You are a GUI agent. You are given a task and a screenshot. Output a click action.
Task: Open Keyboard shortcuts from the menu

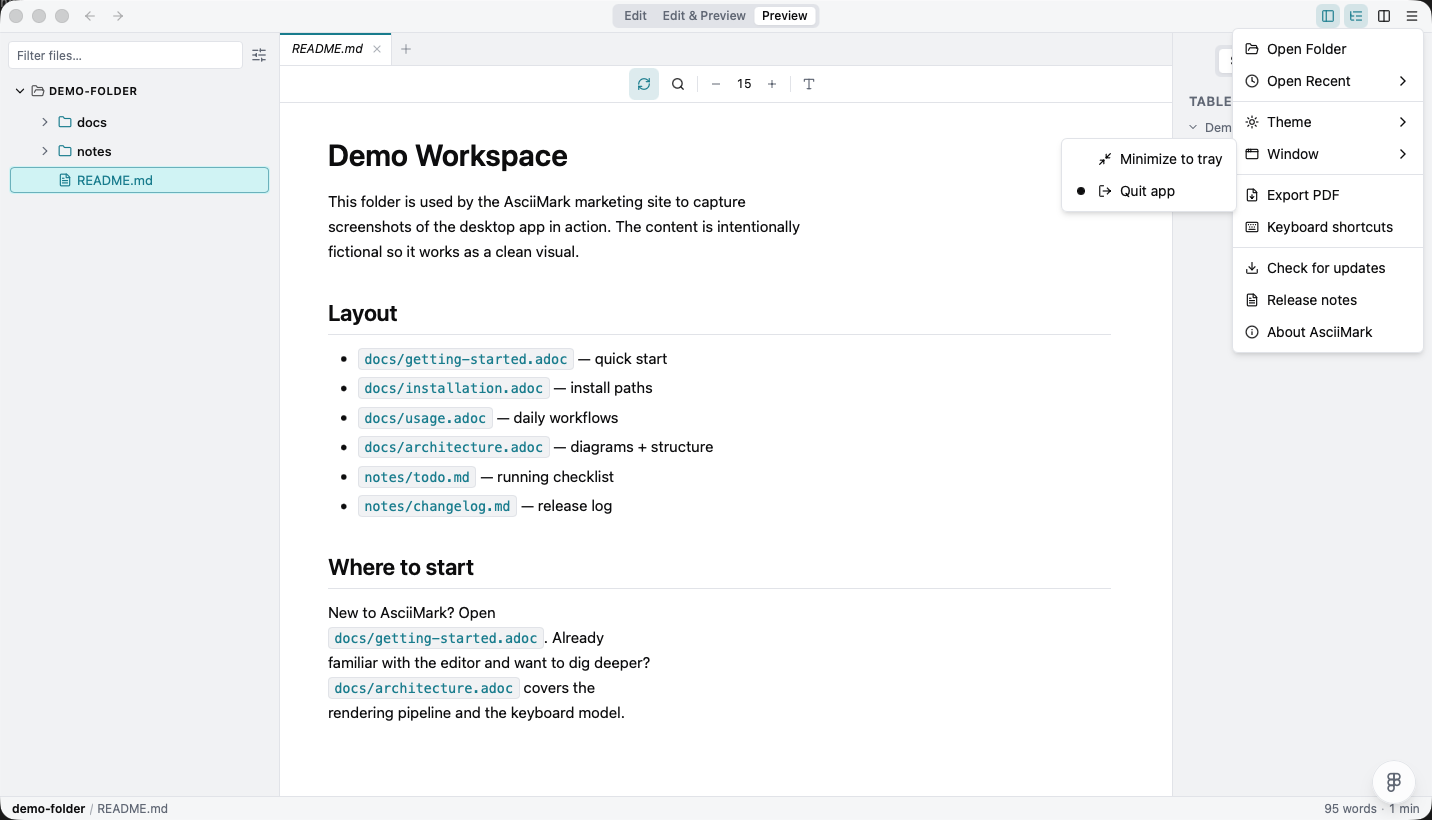[x=1328, y=227]
